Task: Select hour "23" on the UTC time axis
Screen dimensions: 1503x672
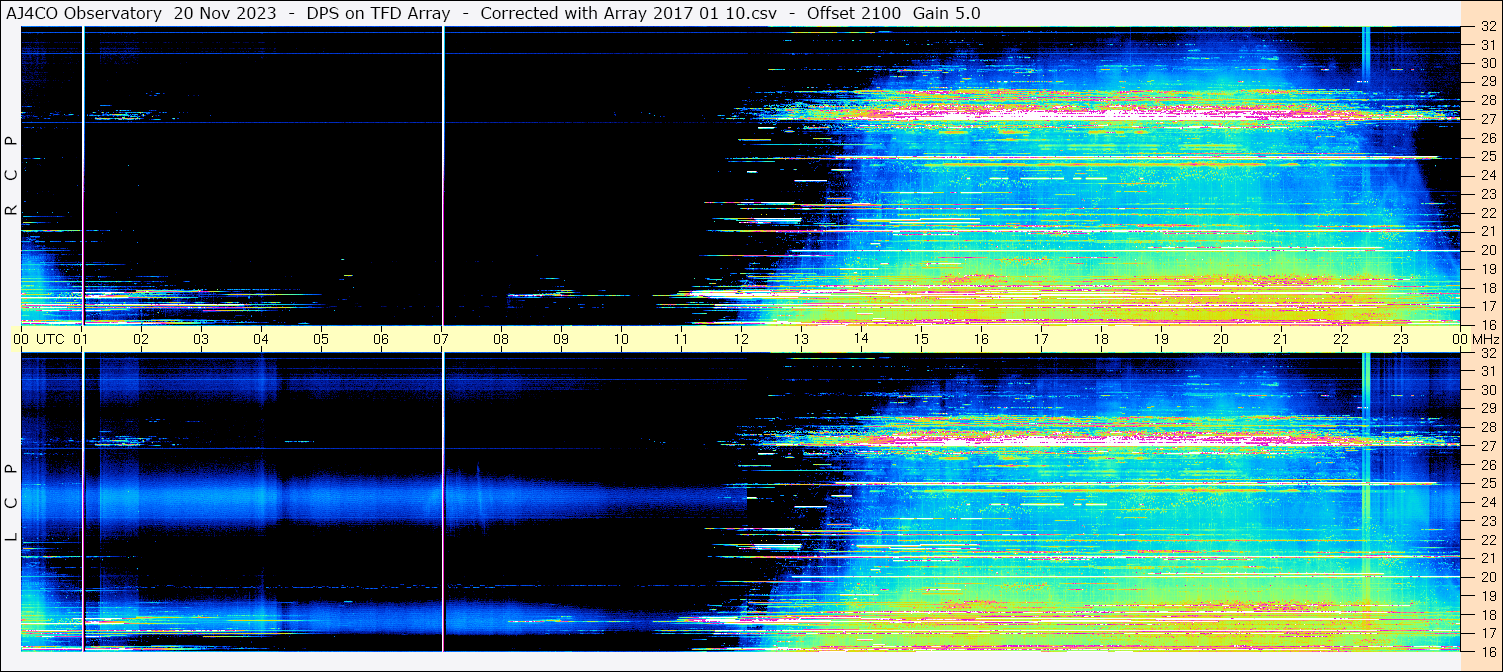Action: (x=1401, y=339)
